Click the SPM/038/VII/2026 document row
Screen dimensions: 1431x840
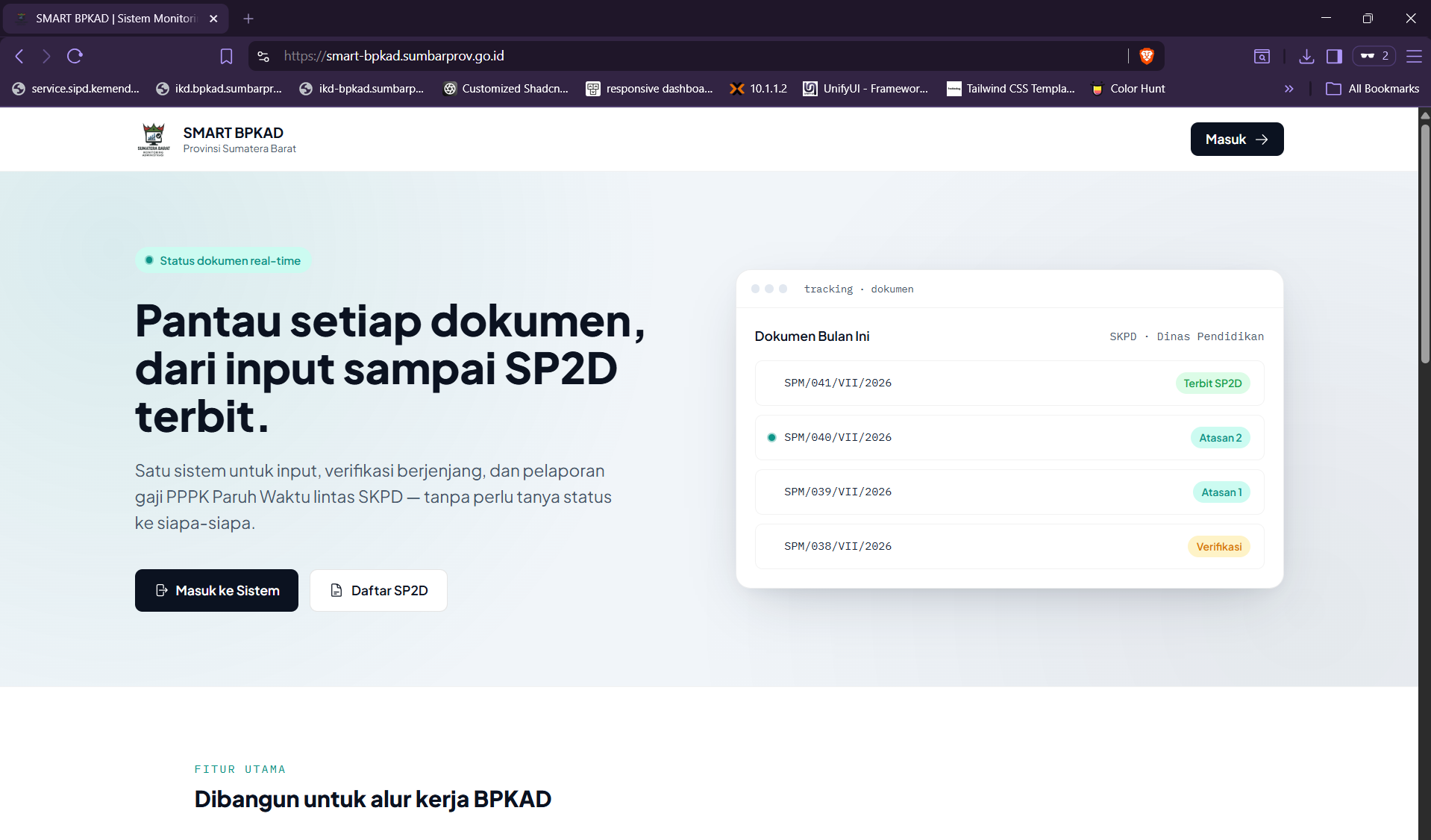point(1009,547)
